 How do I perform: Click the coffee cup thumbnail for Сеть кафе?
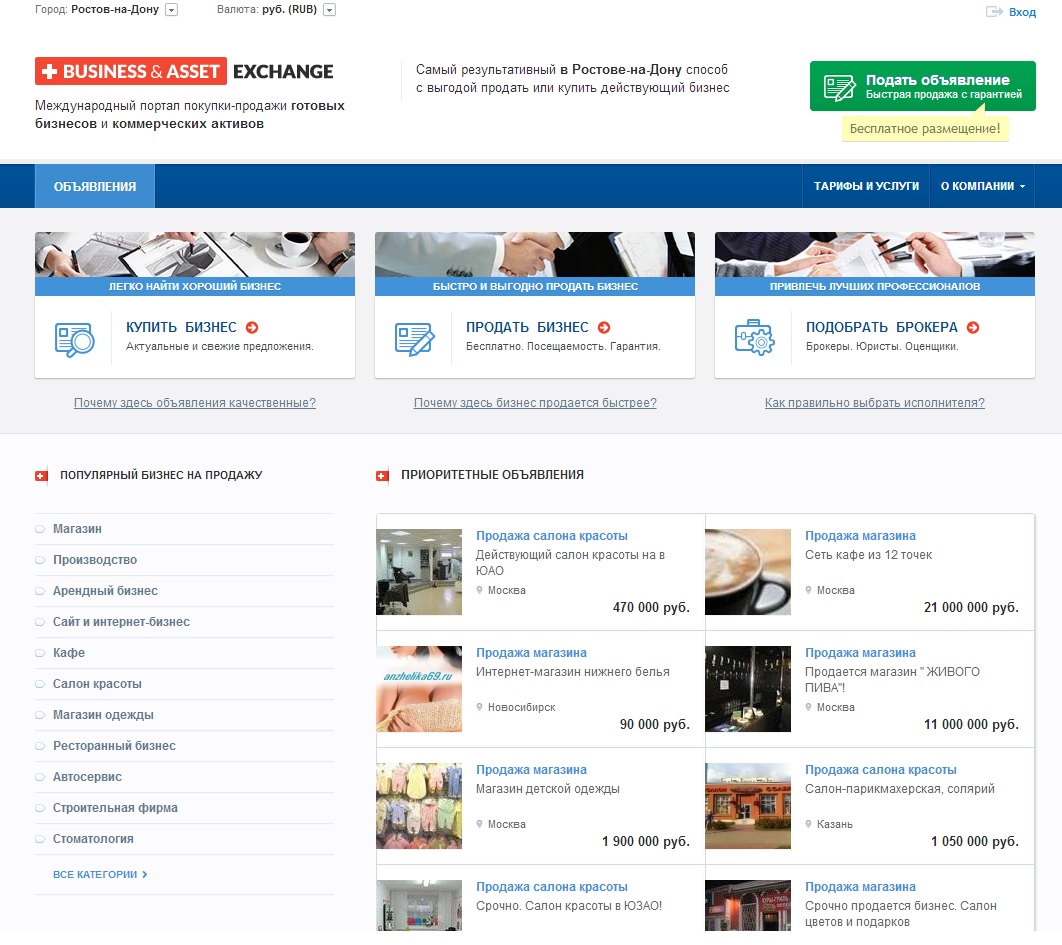pyautogui.click(x=748, y=572)
